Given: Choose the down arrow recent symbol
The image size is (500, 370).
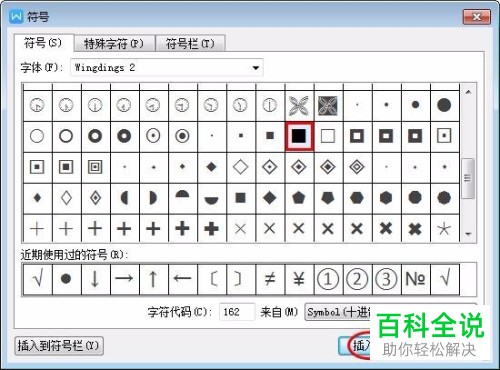Looking at the screenshot, I should (x=95, y=279).
